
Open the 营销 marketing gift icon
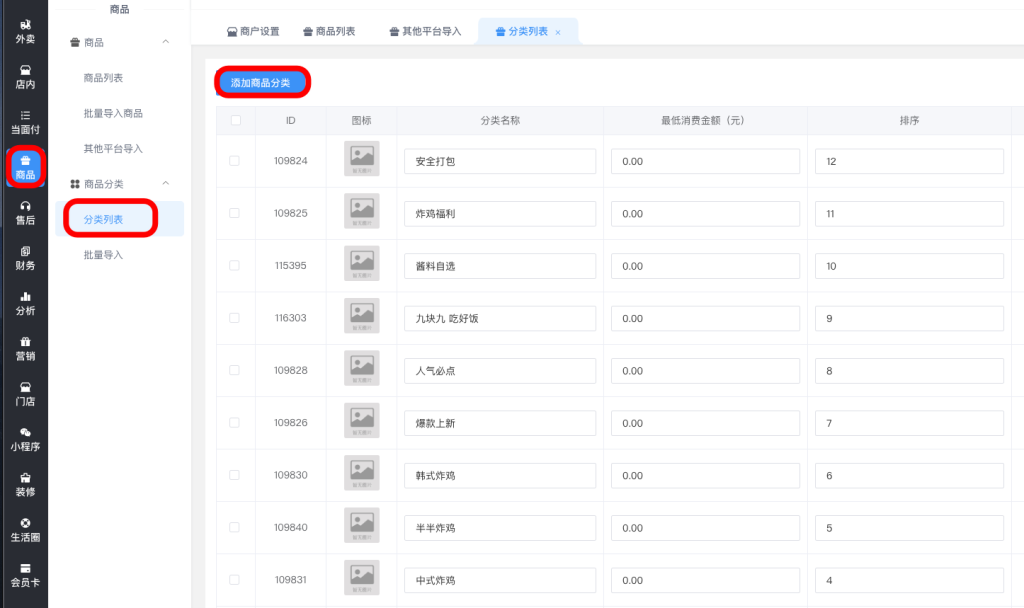[24, 341]
